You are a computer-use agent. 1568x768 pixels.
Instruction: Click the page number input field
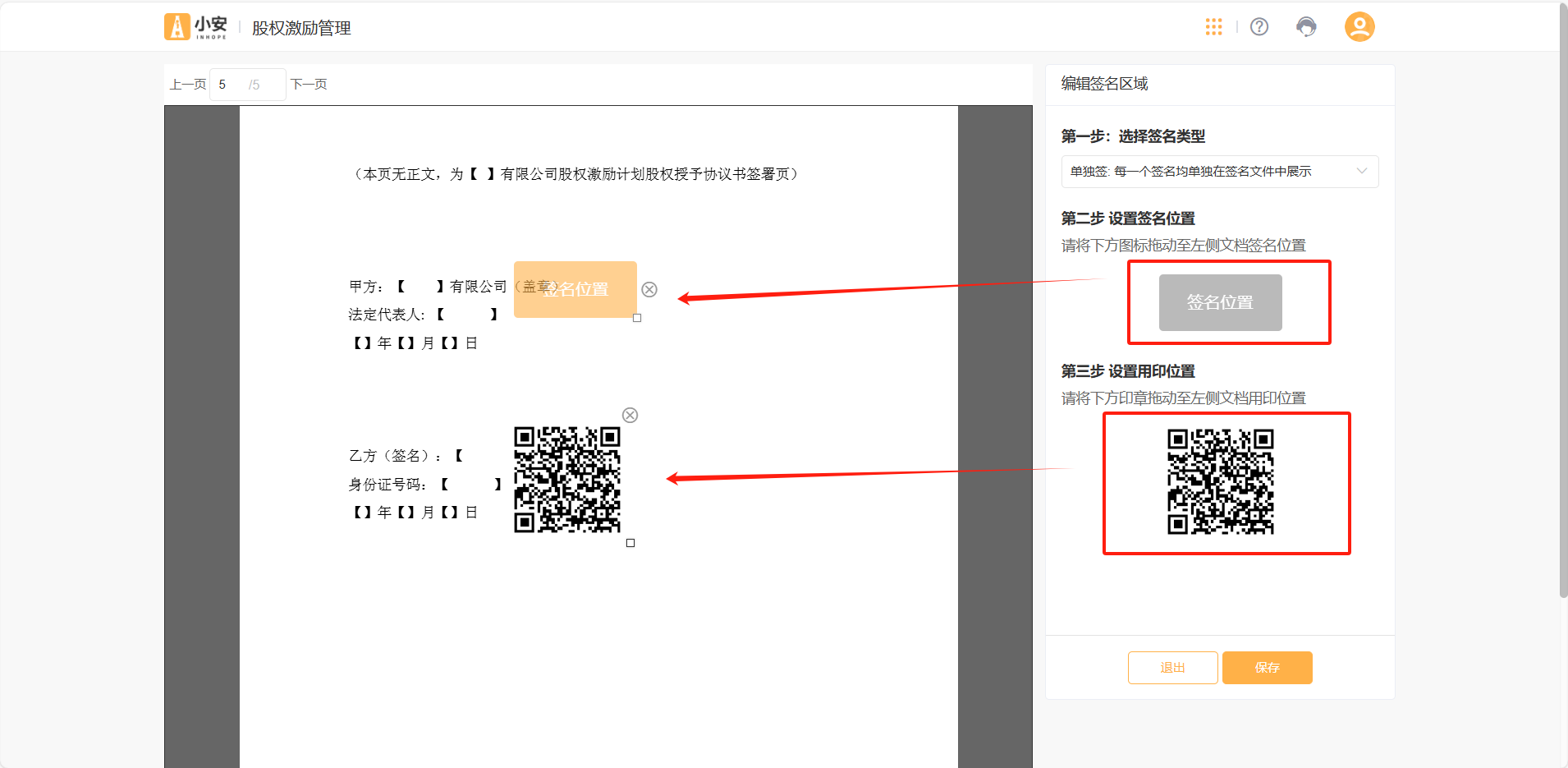coord(247,85)
